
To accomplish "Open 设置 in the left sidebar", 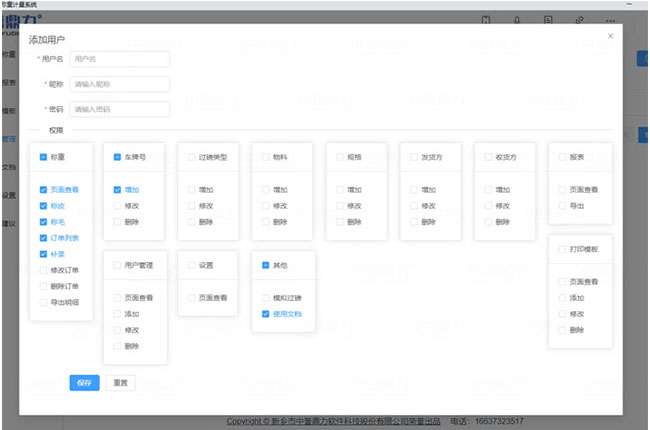I will [8, 195].
